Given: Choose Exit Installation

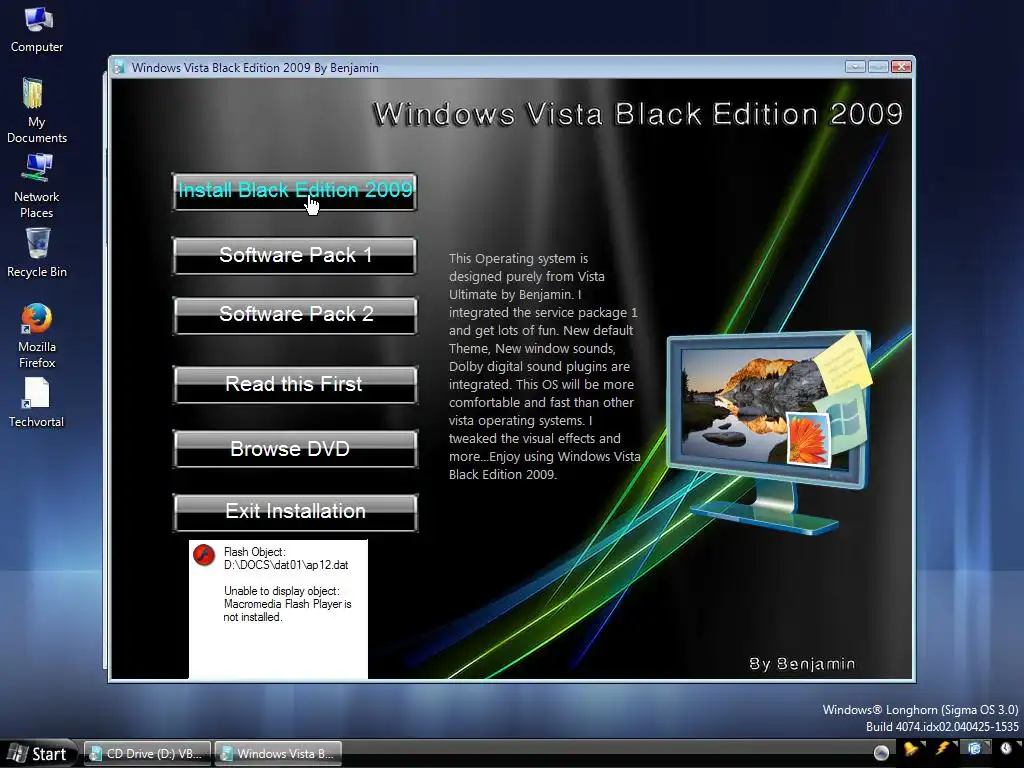Looking at the screenshot, I should coord(295,512).
